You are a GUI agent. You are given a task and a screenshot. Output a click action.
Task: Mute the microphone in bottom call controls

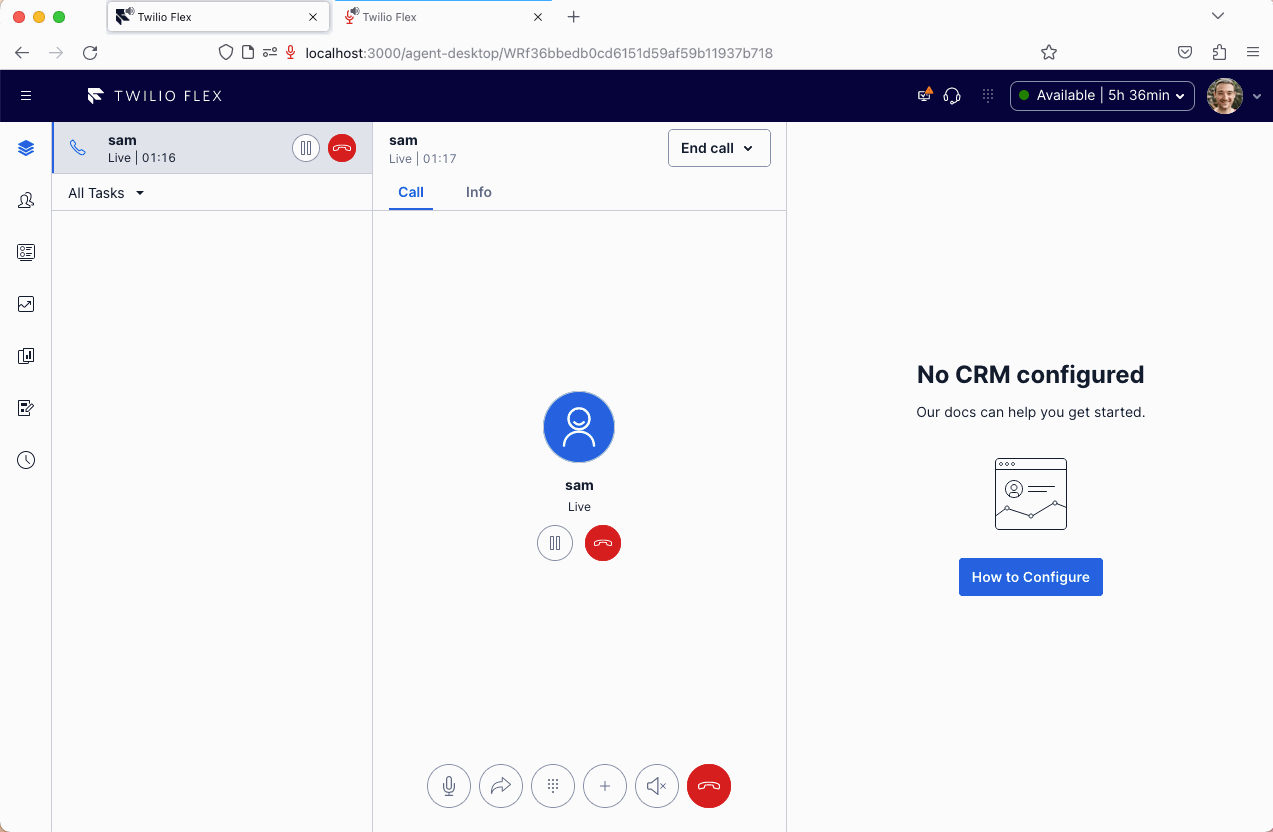click(449, 786)
